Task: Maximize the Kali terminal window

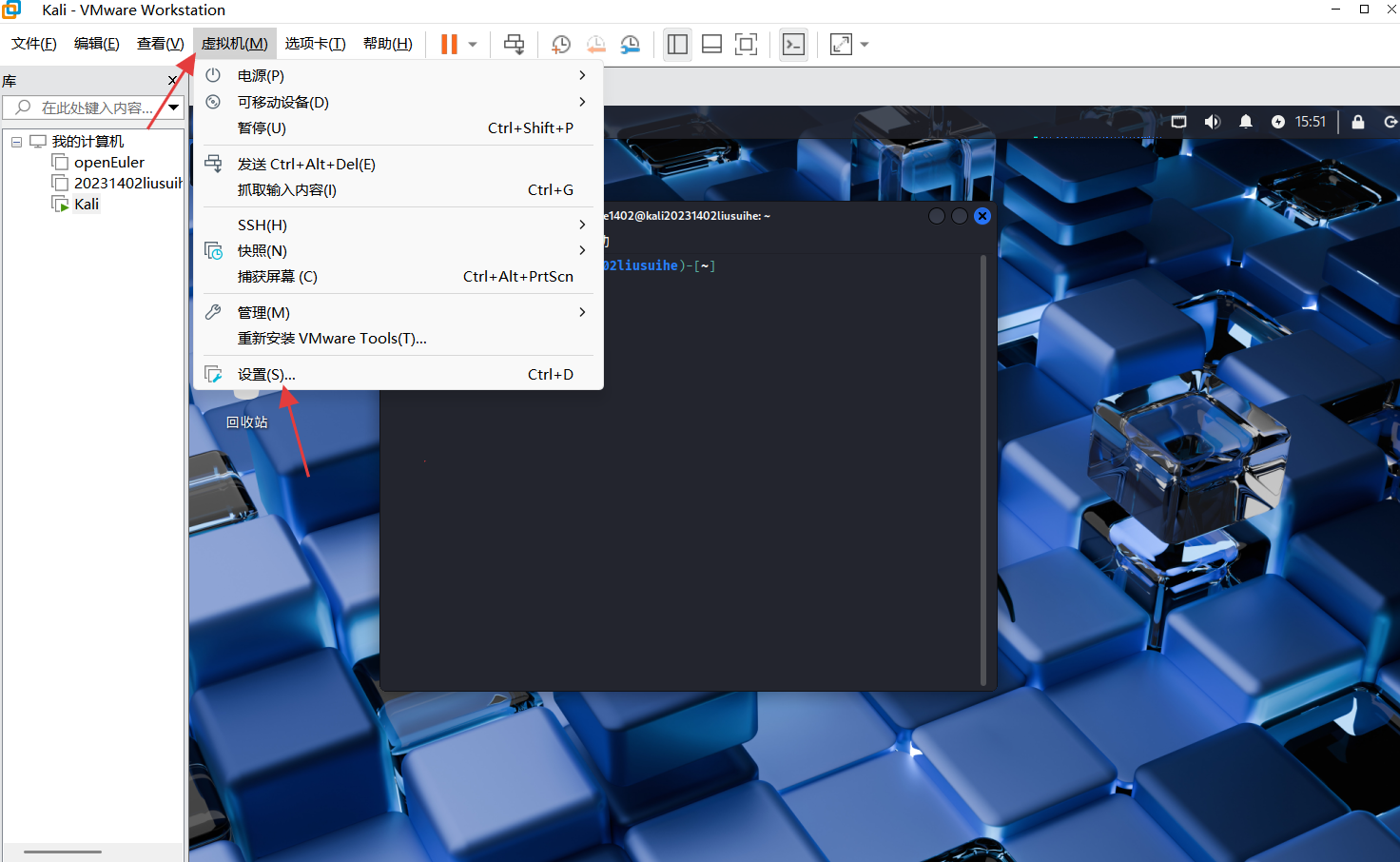Action: coord(960,216)
